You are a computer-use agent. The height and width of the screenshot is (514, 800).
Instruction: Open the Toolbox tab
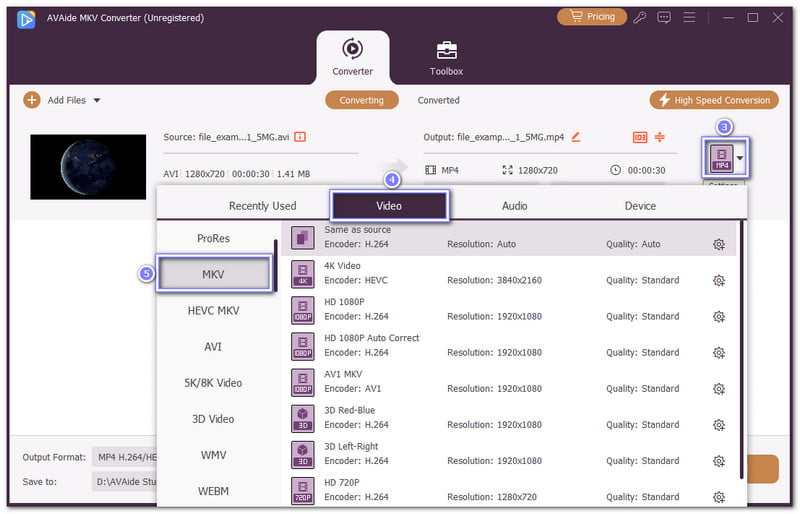point(446,57)
